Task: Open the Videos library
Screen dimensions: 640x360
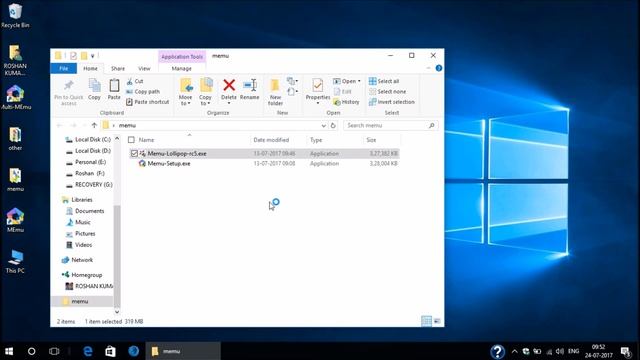Action: tap(79, 245)
